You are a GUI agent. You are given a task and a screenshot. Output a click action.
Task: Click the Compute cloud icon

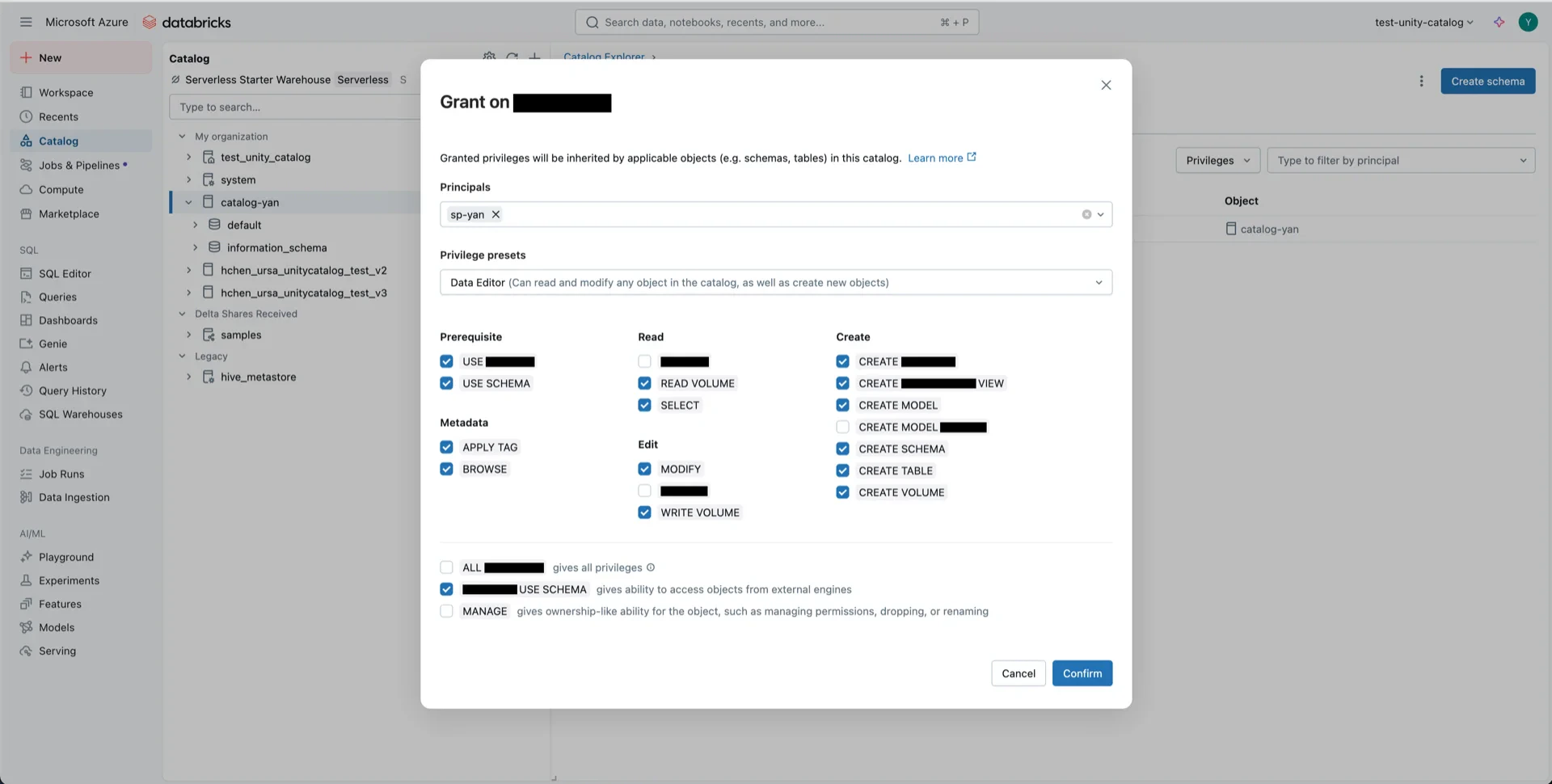coord(26,189)
